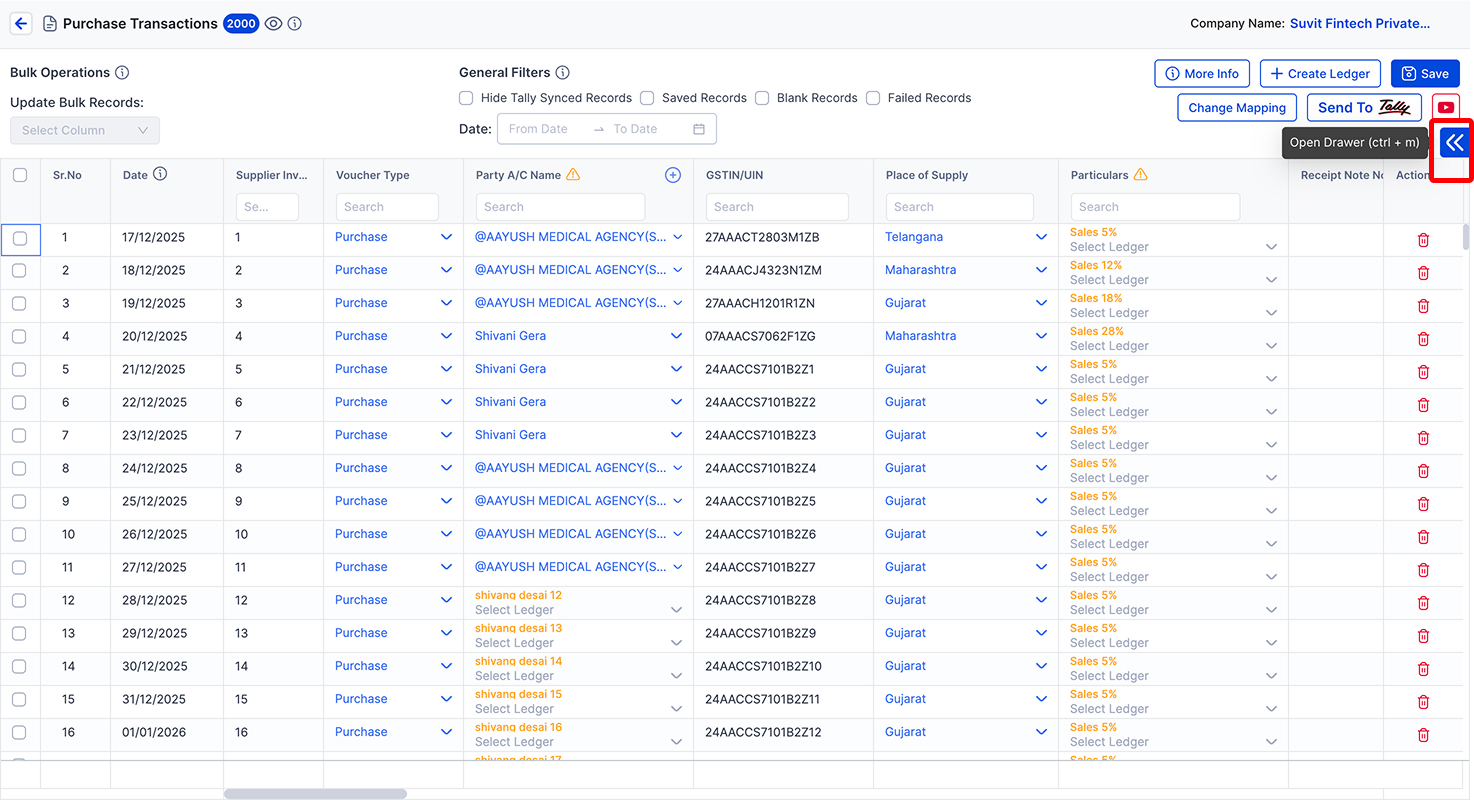
Task: Click the Create Ledger button
Action: click(1320, 74)
